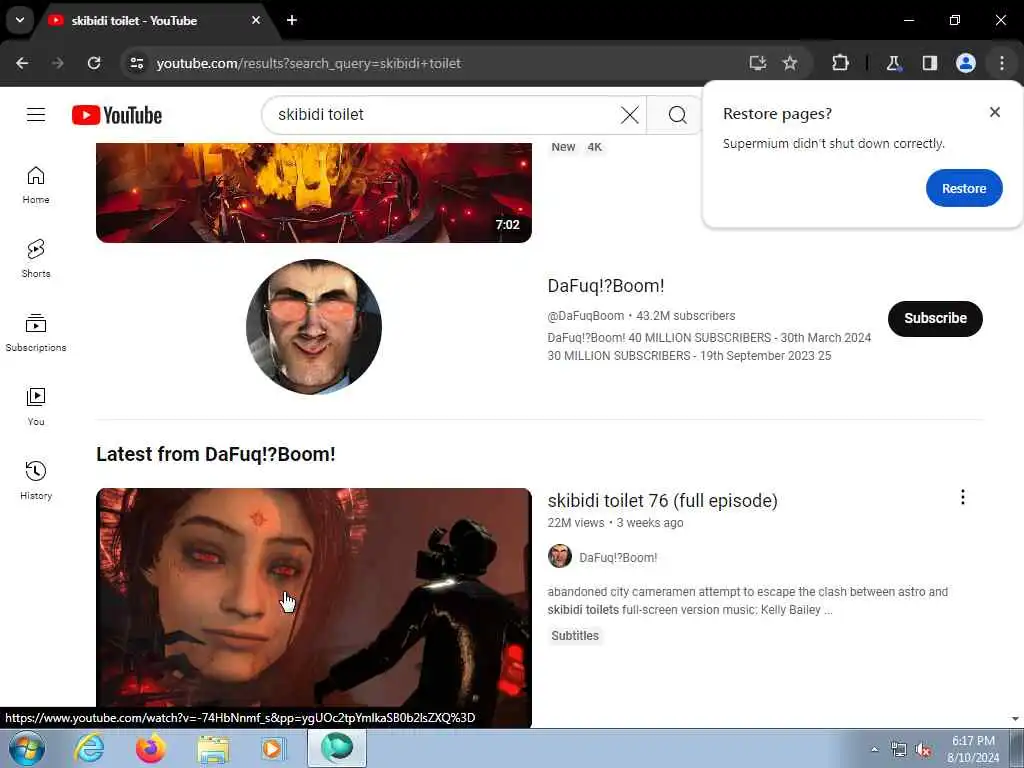Open the labs flask icon
Image resolution: width=1024 pixels, height=768 pixels.
(x=893, y=63)
